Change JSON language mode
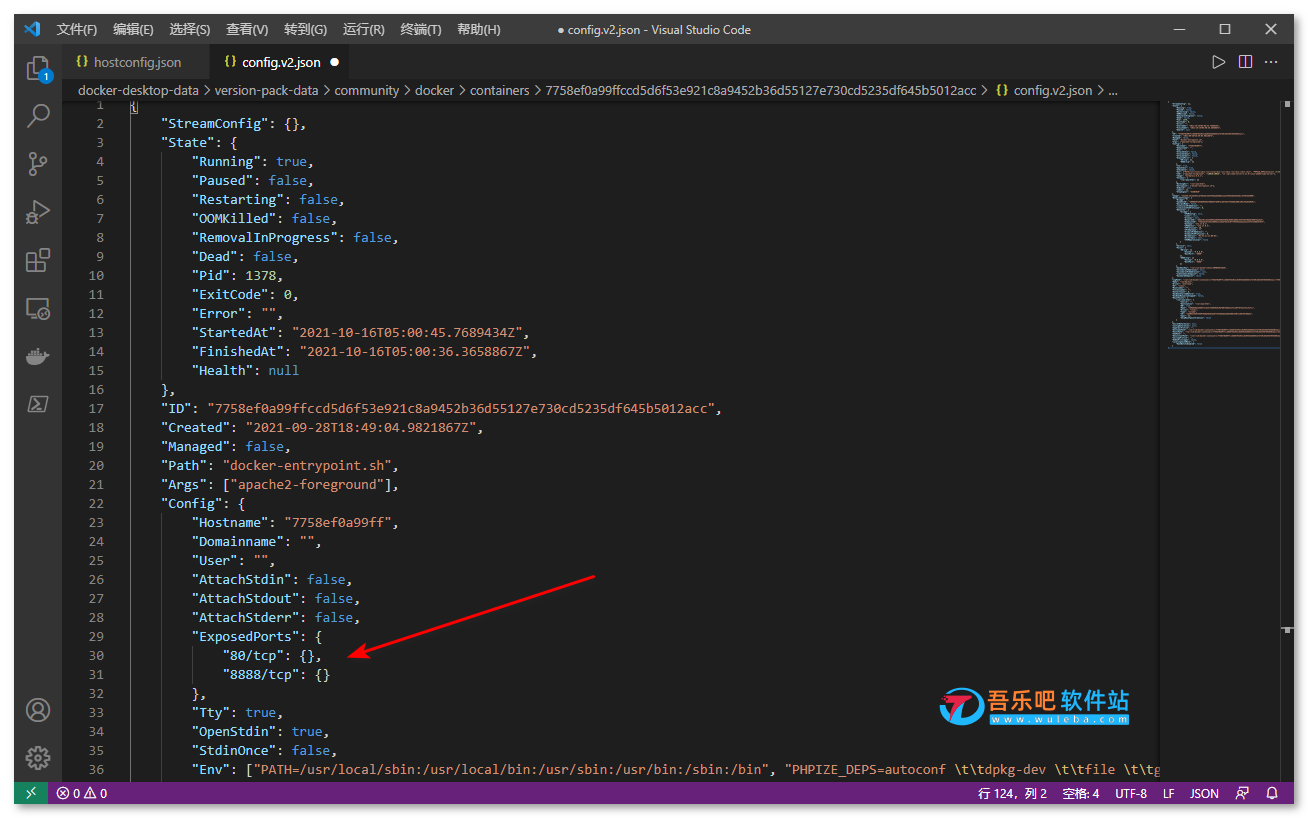The height and width of the screenshot is (818, 1308). [1204, 793]
